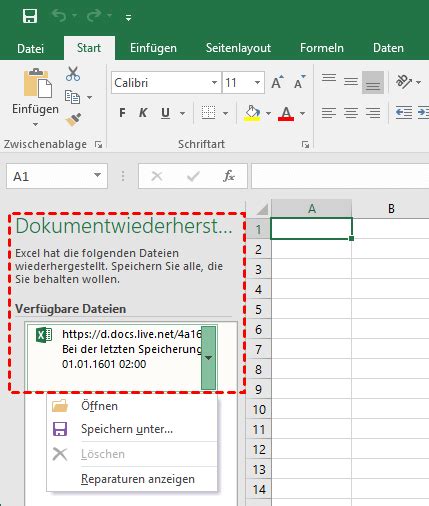Expand the font name dropdown arrow
The width and height of the screenshot is (429, 506).
pyautogui.click(x=215, y=82)
